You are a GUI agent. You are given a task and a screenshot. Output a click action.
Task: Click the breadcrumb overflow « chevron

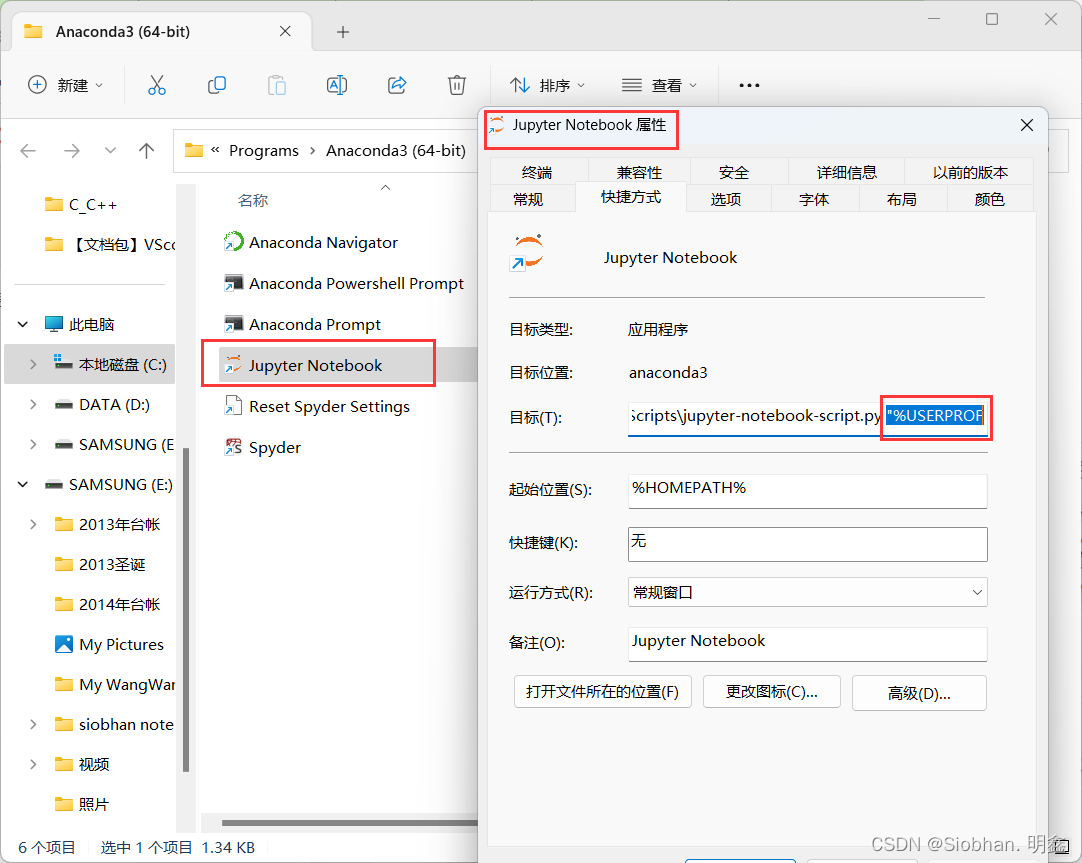point(215,150)
